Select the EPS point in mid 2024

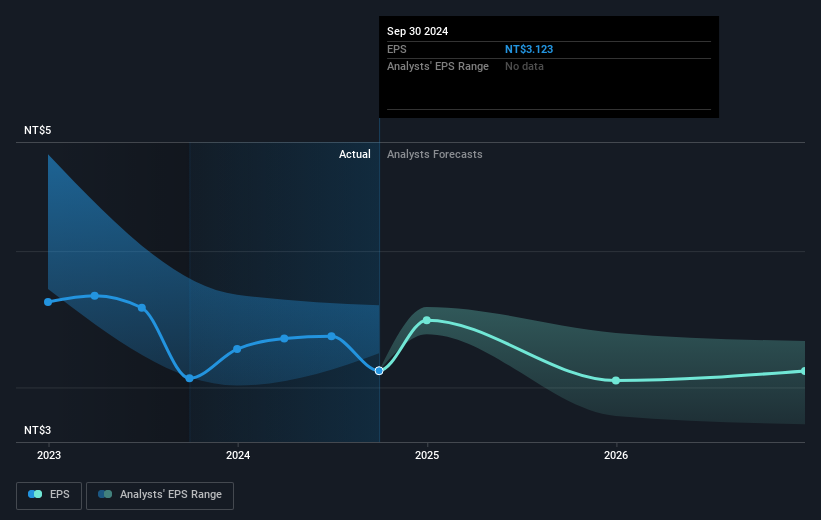(x=331, y=336)
